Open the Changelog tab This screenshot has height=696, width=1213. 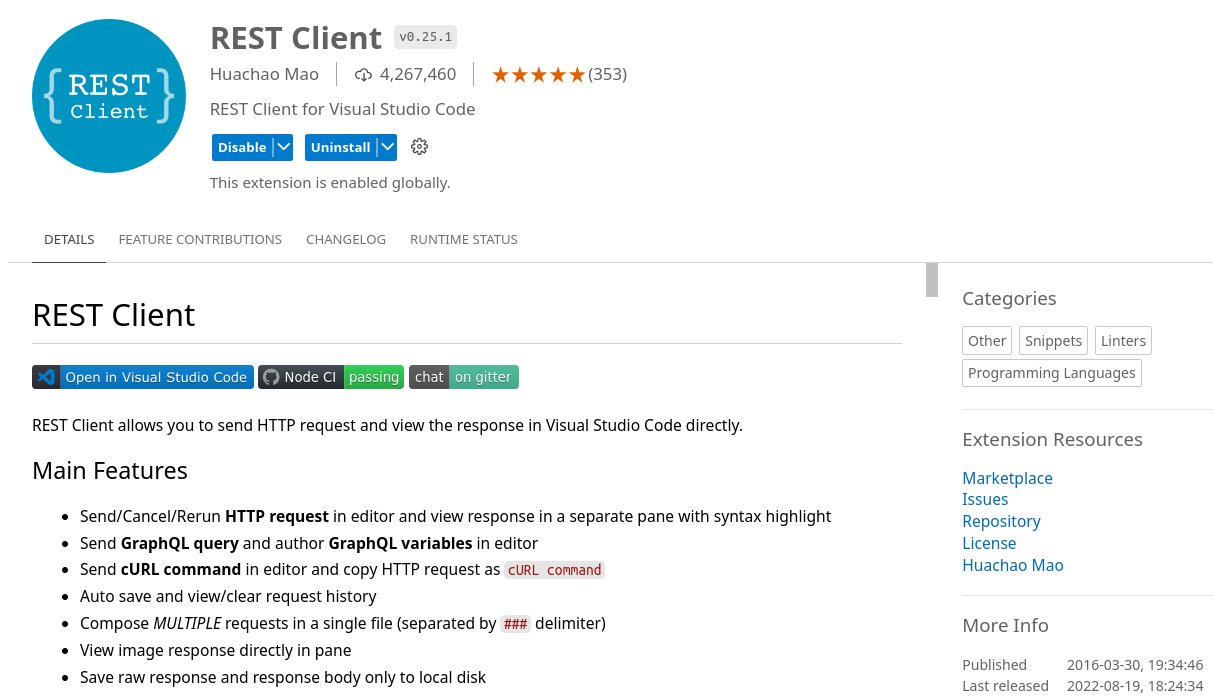346,240
